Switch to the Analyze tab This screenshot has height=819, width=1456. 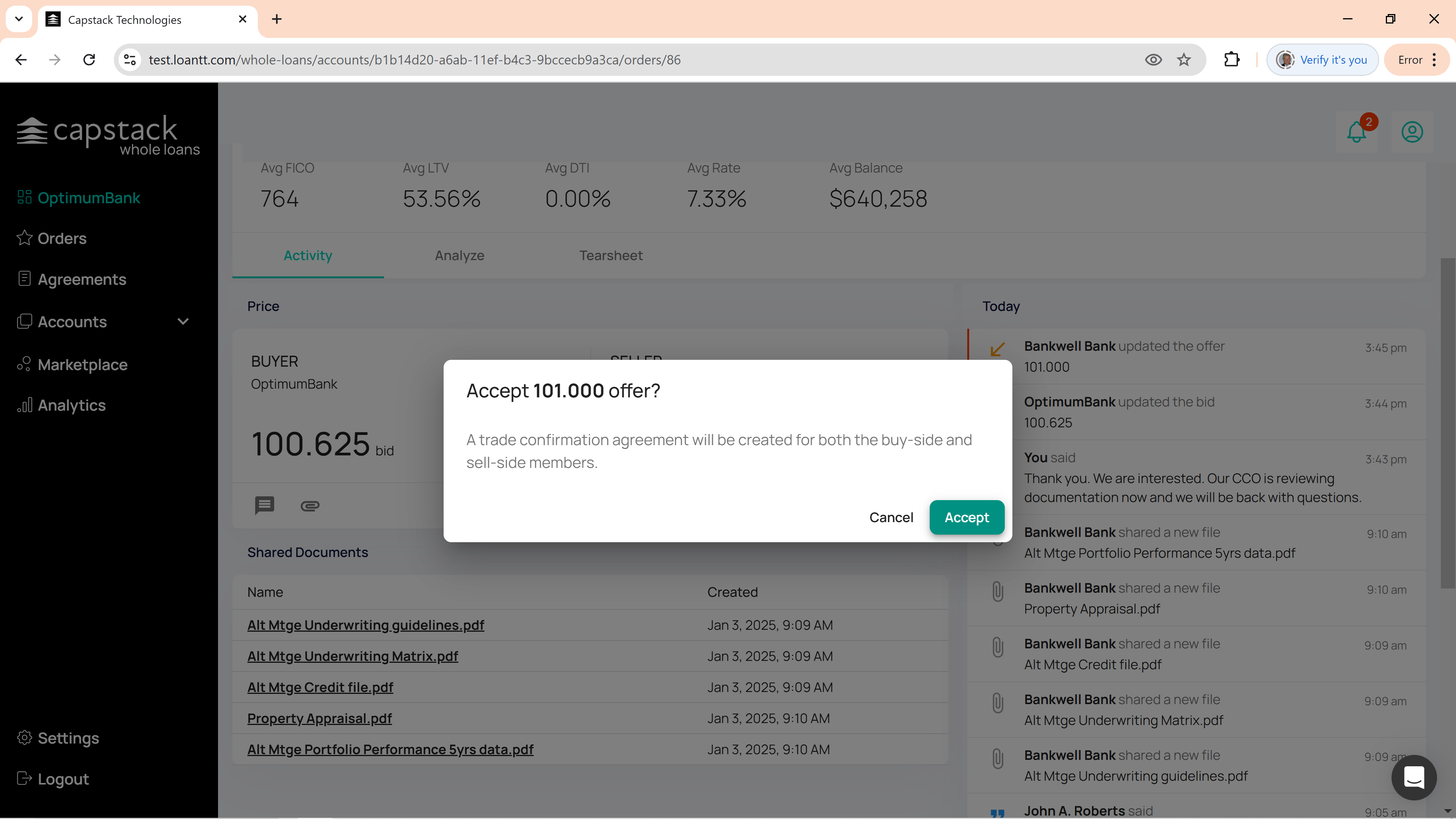point(459,256)
